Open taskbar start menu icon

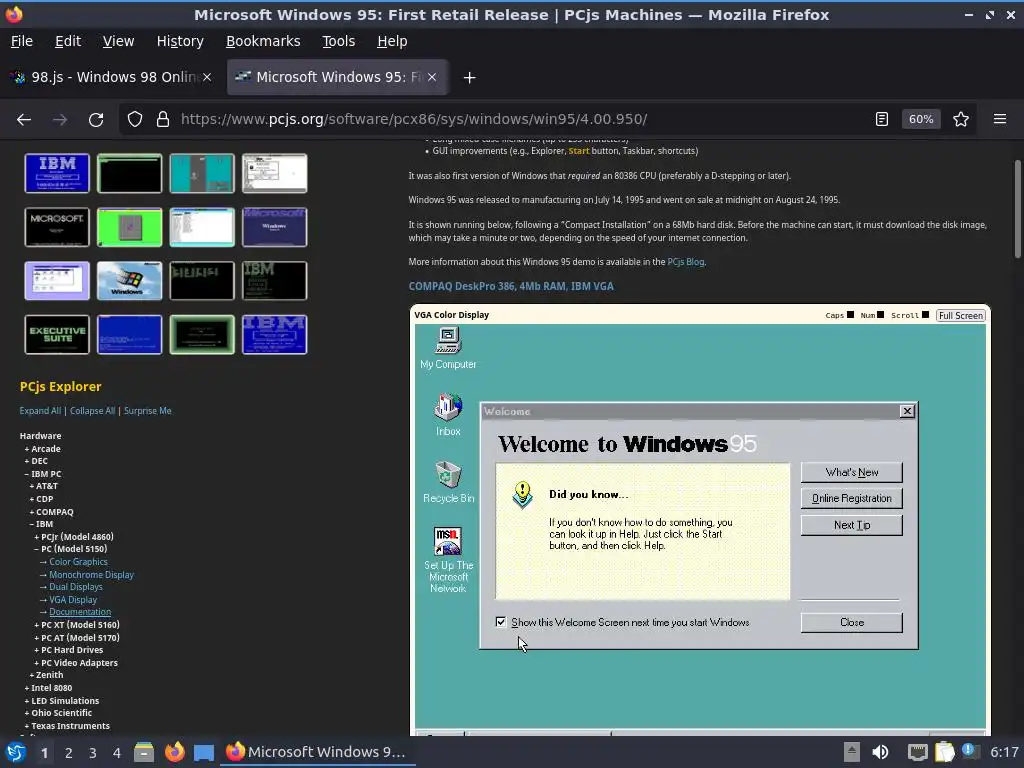tap(16, 752)
